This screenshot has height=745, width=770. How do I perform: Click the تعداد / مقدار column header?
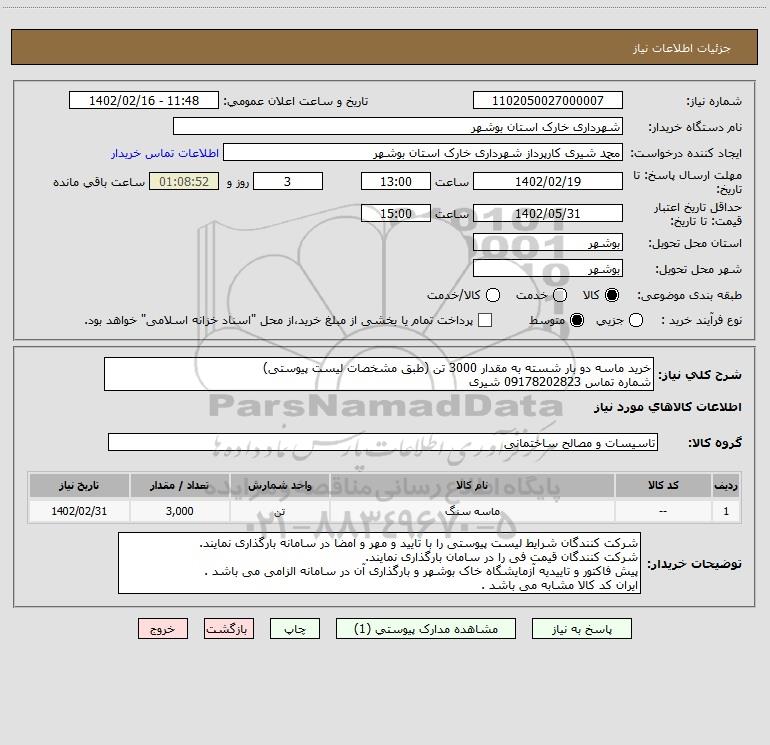tap(179, 485)
